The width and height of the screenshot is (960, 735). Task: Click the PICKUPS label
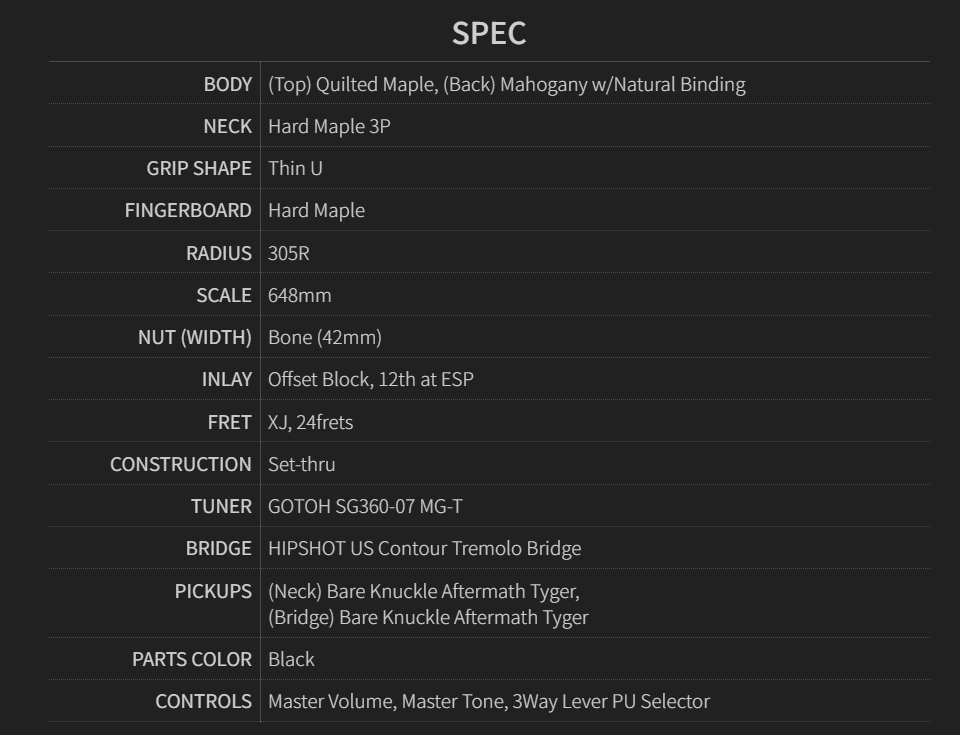[213, 591]
